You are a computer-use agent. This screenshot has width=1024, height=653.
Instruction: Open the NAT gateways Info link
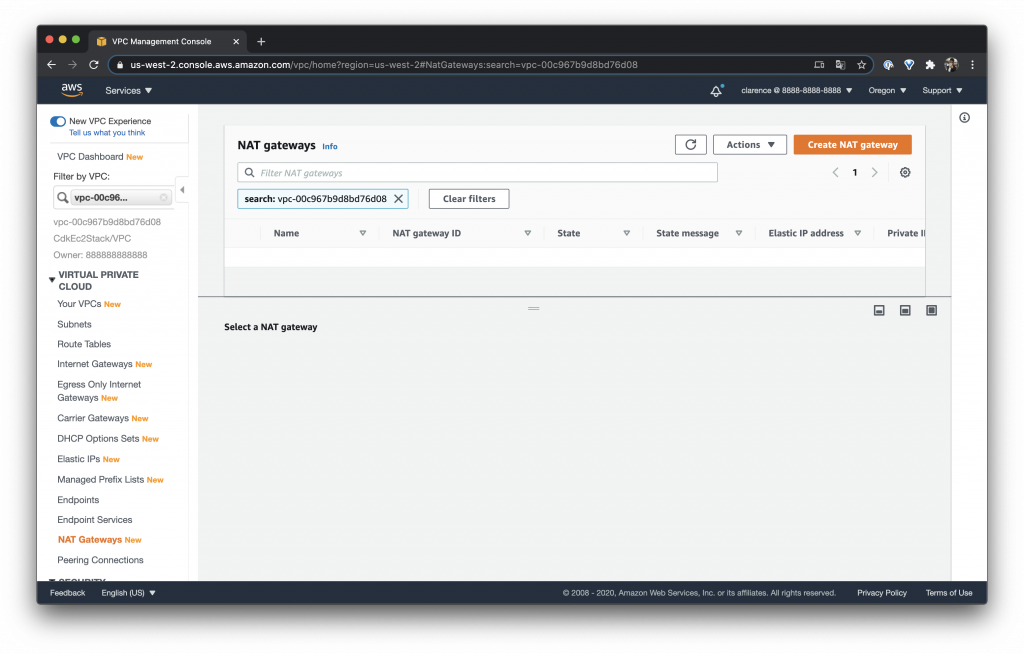tap(330, 146)
